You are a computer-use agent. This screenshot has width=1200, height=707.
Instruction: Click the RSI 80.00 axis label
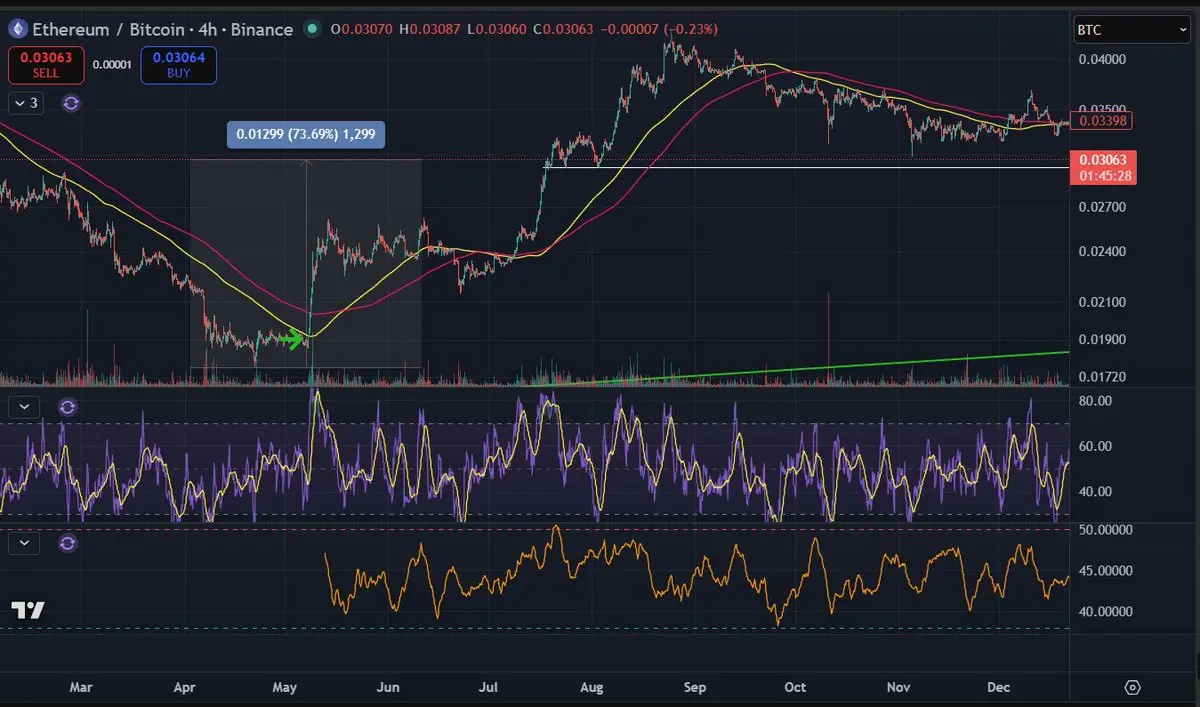(1096, 401)
